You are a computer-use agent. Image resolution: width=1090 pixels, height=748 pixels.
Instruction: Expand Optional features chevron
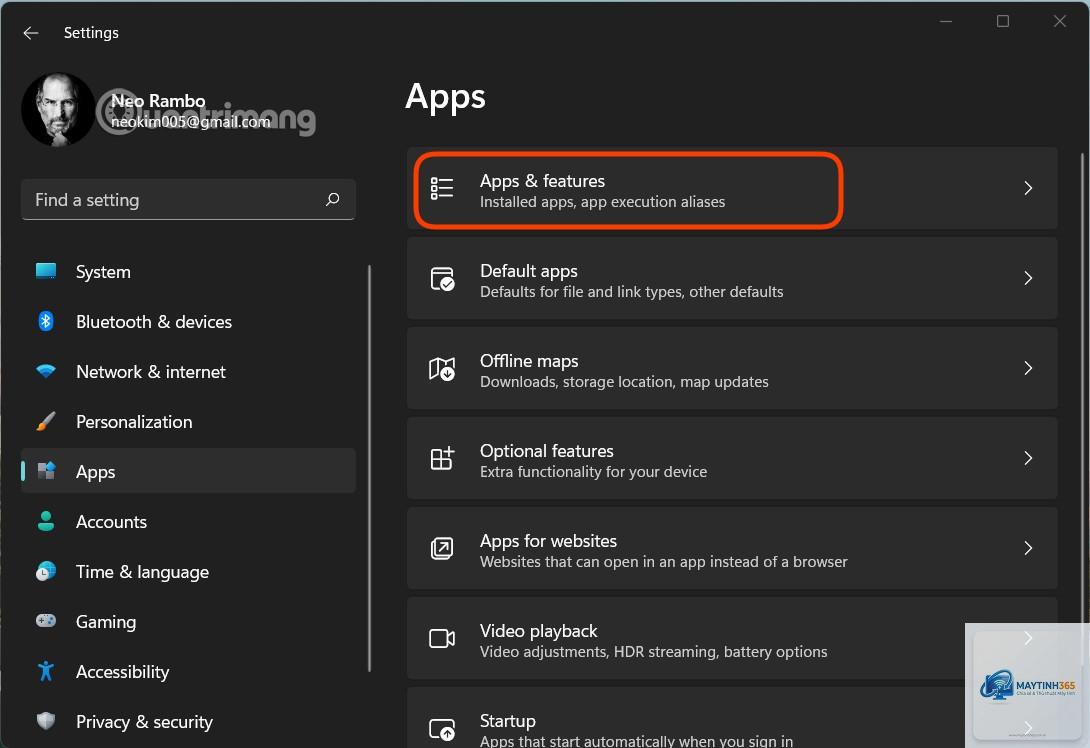tap(1028, 458)
